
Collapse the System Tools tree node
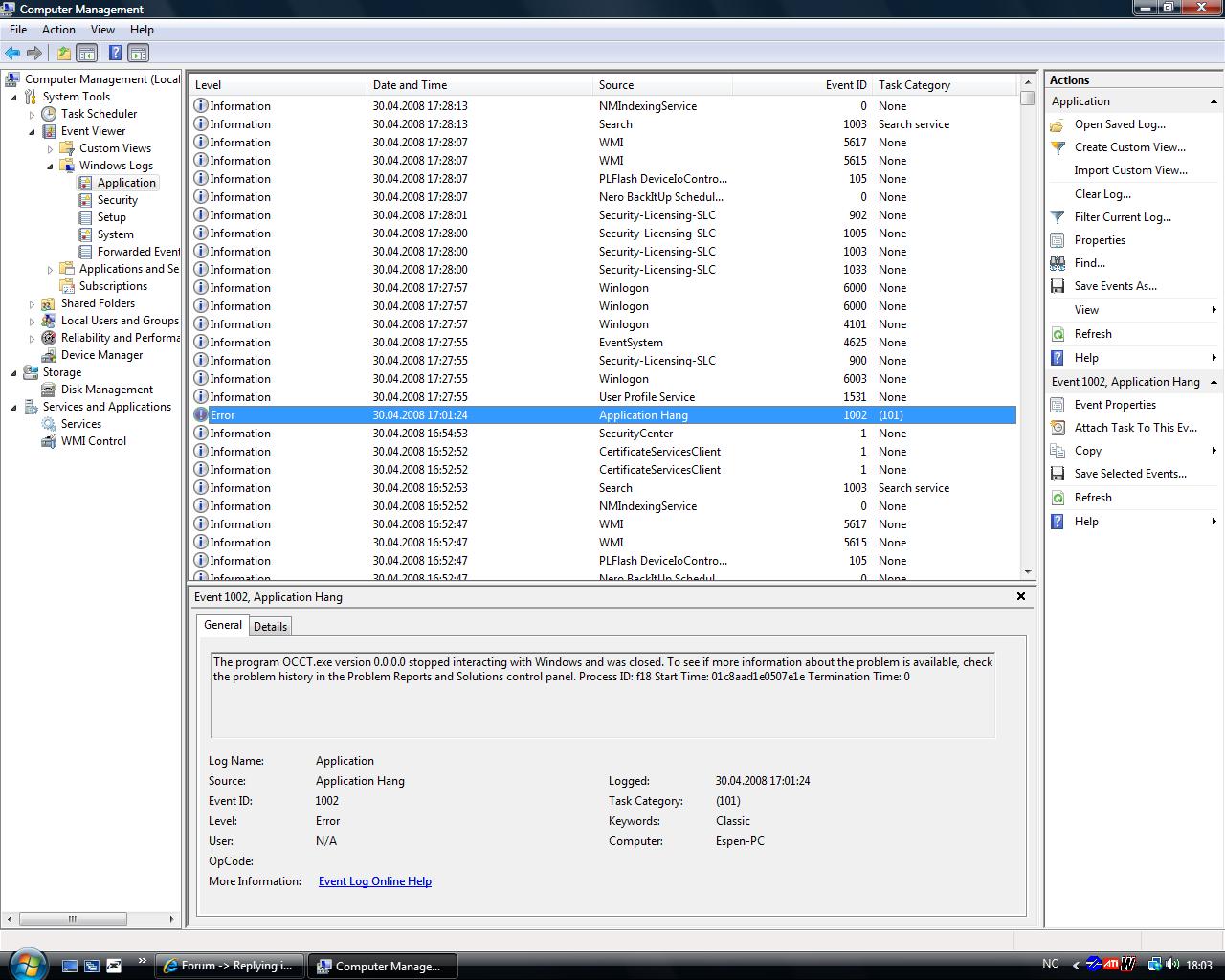[x=14, y=97]
